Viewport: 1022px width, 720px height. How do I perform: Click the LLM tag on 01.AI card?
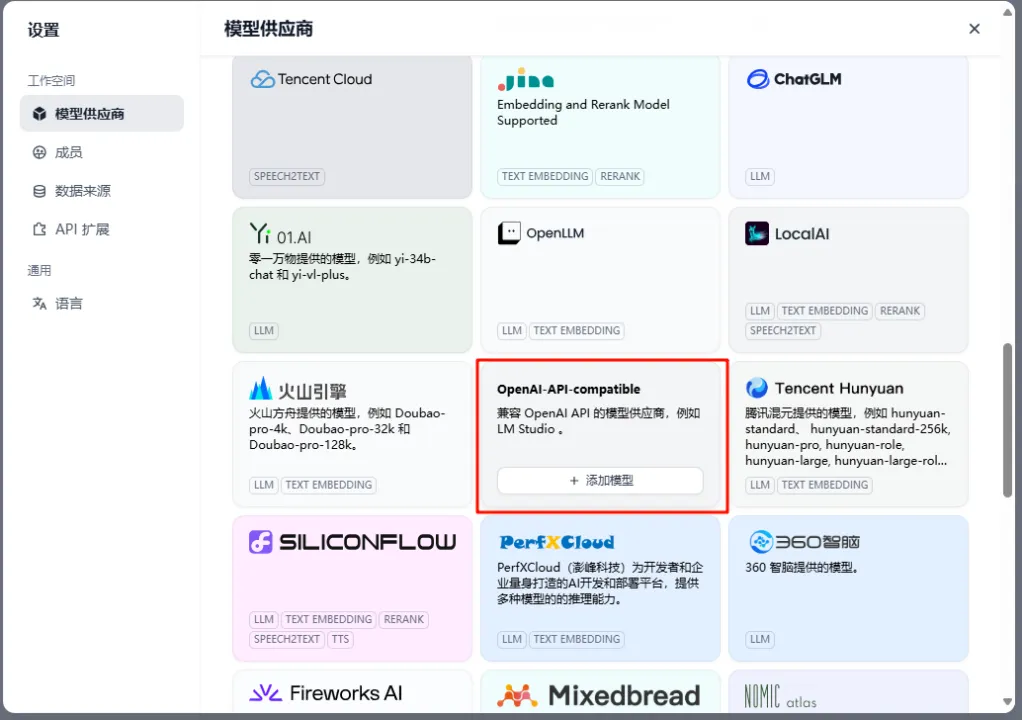[264, 330]
